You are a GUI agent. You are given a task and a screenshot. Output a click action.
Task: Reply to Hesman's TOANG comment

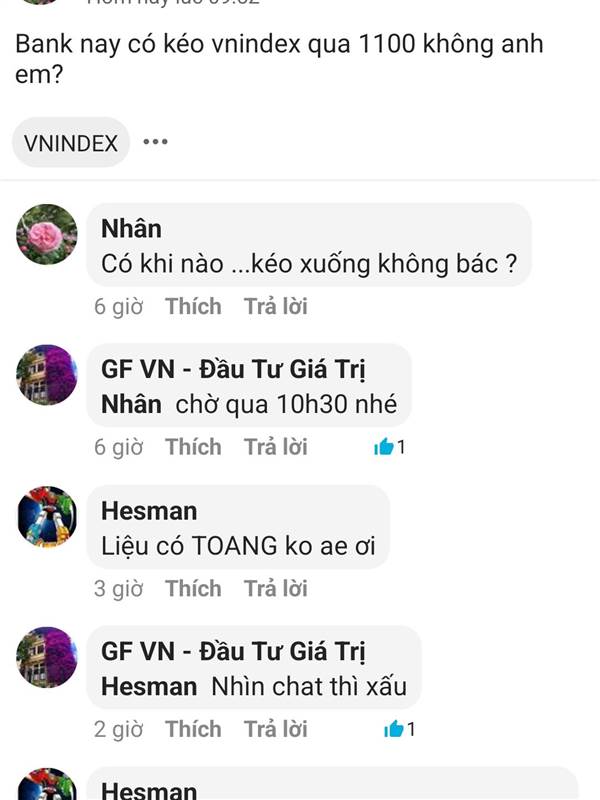click(276, 589)
